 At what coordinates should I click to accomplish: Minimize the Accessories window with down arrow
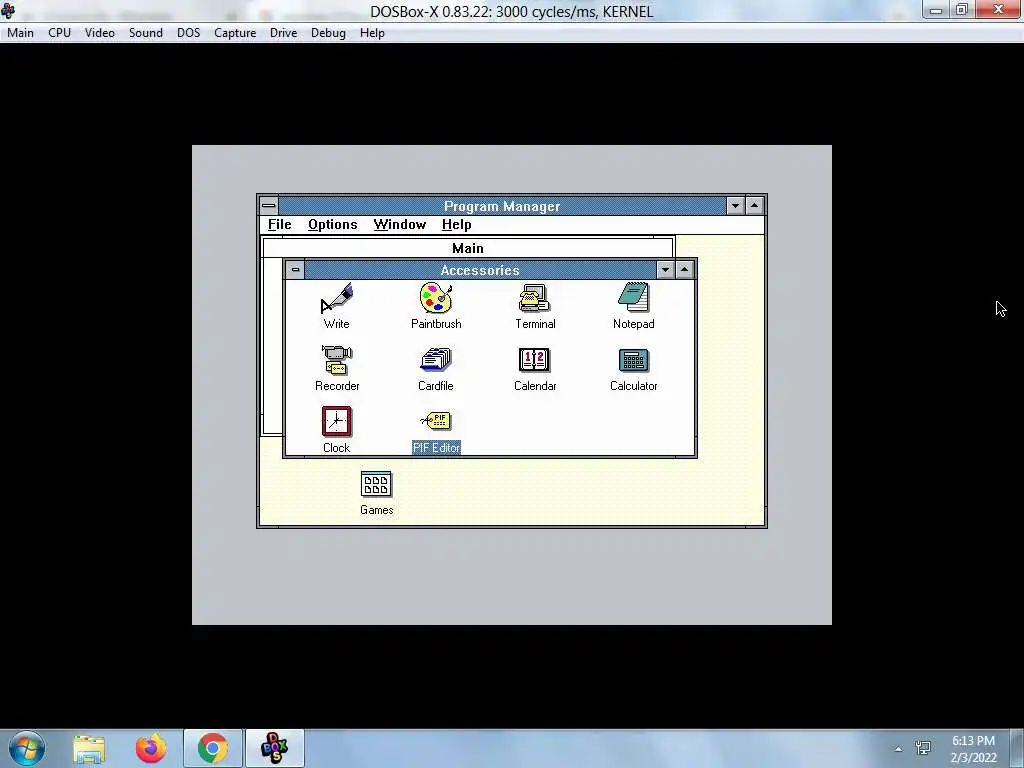665,269
